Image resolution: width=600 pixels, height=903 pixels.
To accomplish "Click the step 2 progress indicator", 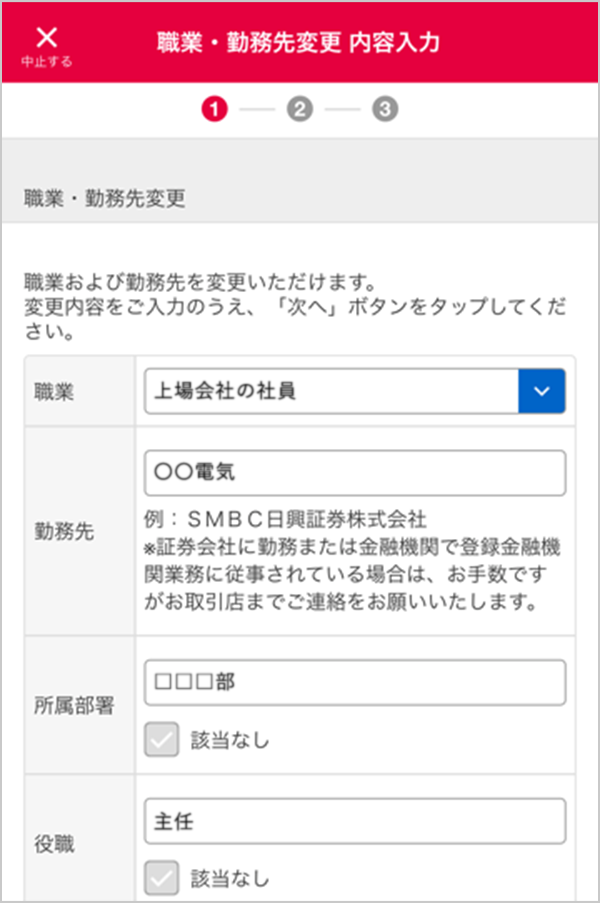I will tap(299, 109).
